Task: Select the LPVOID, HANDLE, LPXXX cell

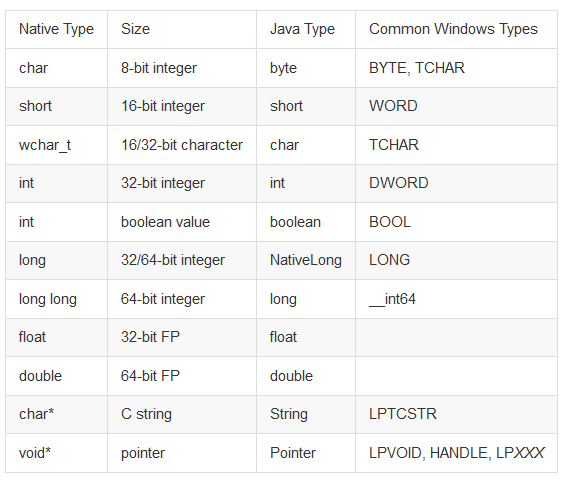Action: coord(457,453)
